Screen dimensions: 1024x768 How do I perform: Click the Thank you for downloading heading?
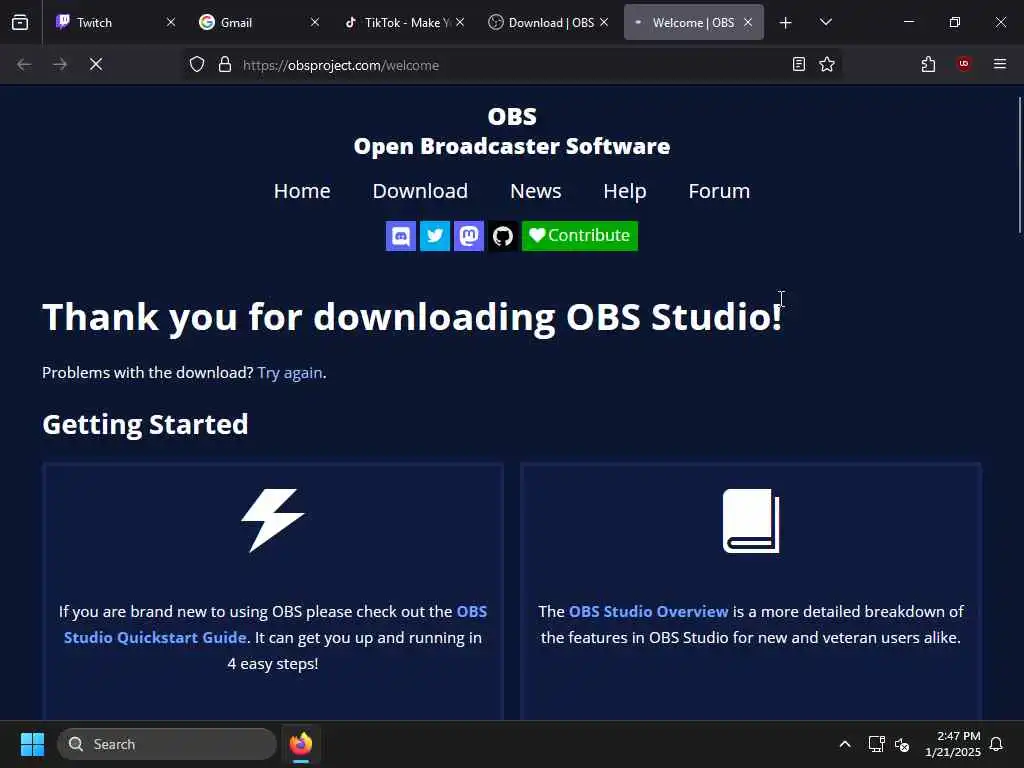(x=412, y=317)
